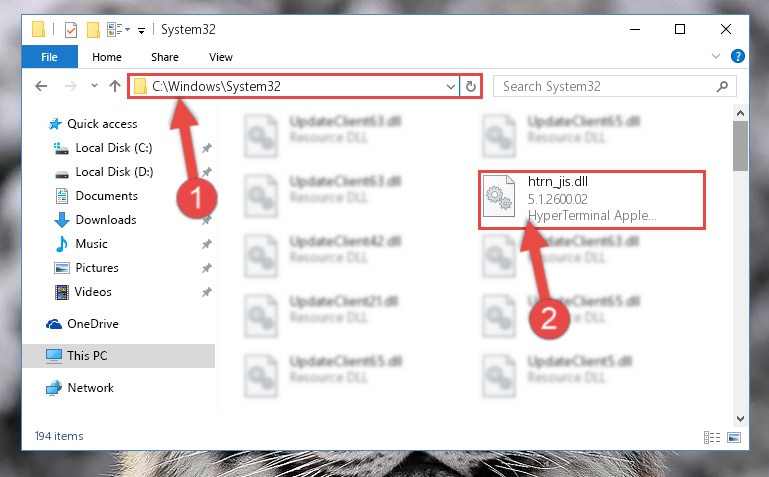
Task: Go up one folder level
Action: [115, 86]
